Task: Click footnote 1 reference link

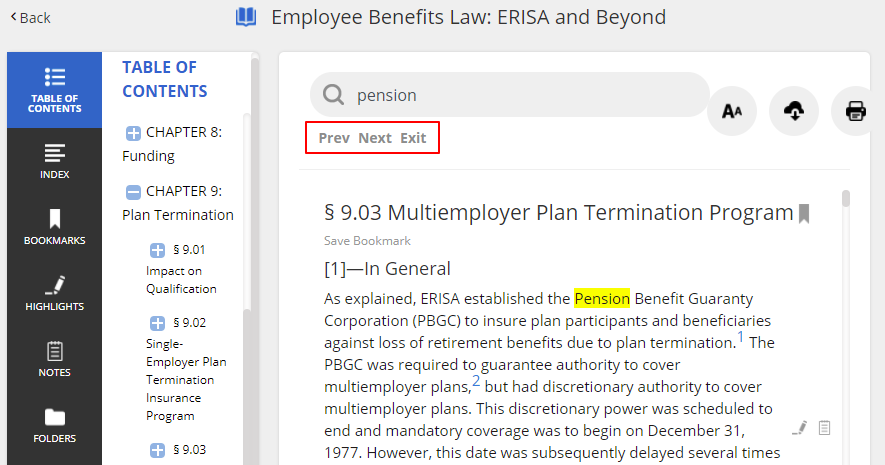Action: click(741, 338)
